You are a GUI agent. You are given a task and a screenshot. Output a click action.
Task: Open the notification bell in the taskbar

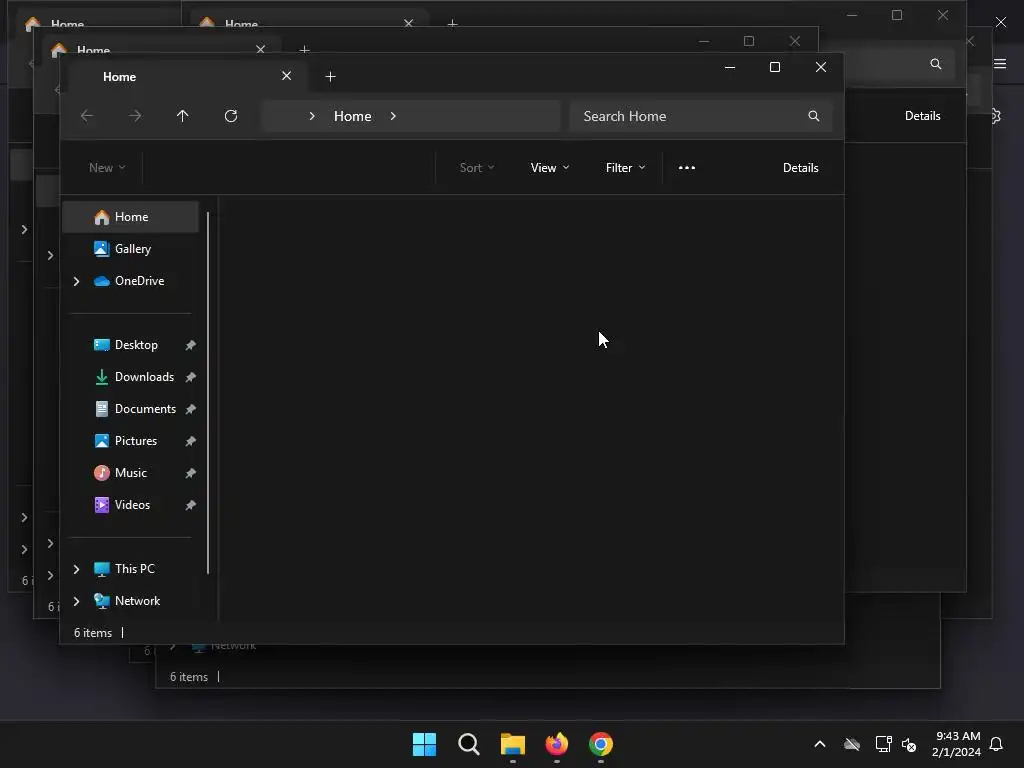point(996,744)
